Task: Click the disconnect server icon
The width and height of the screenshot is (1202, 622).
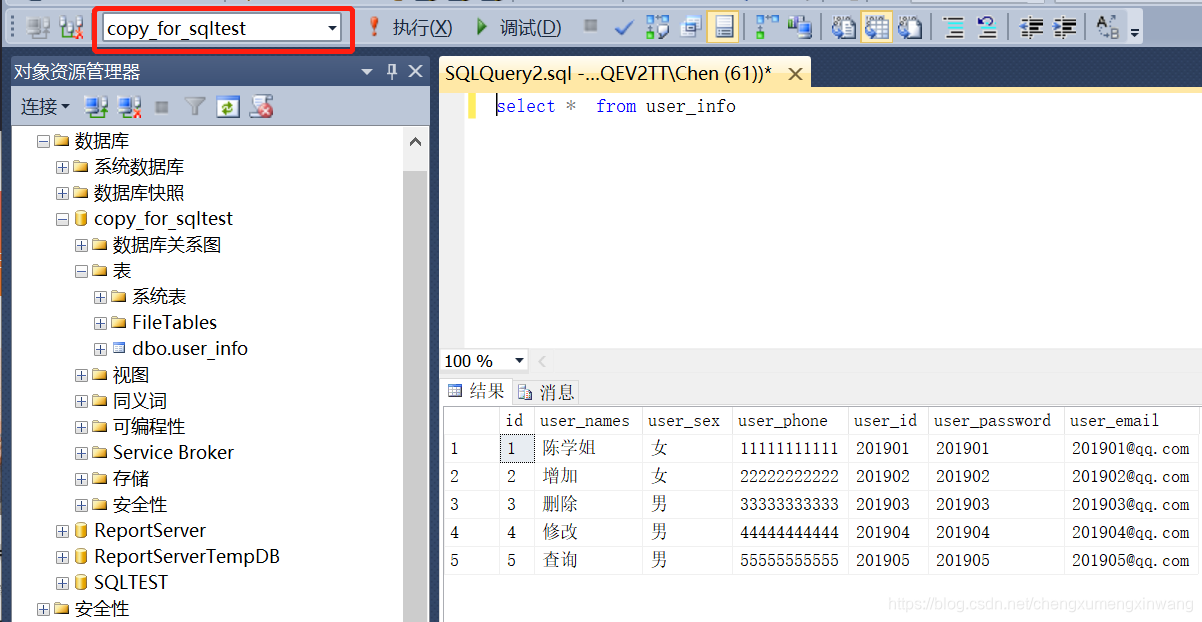Action: 130,106
